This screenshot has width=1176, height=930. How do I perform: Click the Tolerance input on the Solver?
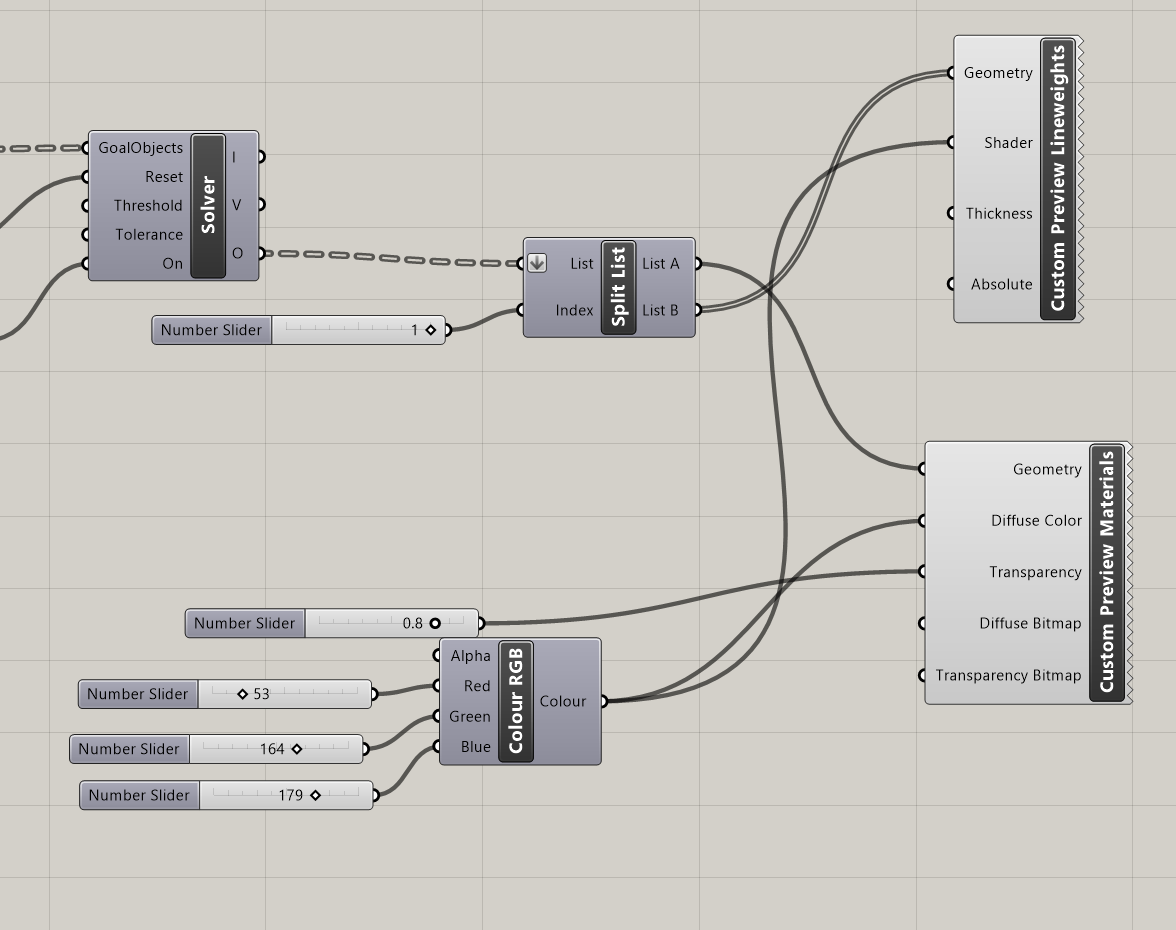click(x=148, y=235)
